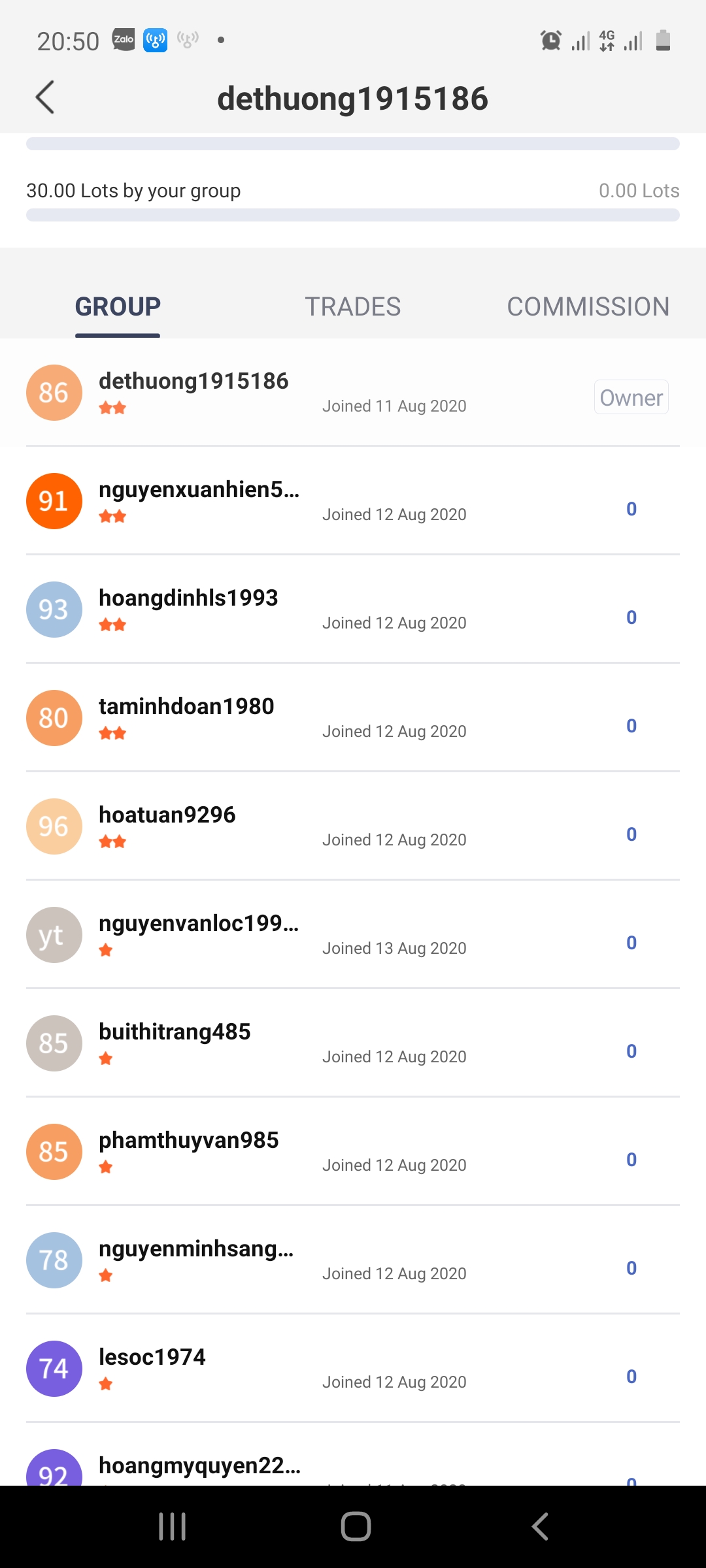Open member hoatuan9296 by name
This screenshot has width=706, height=1568.
click(x=167, y=815)
